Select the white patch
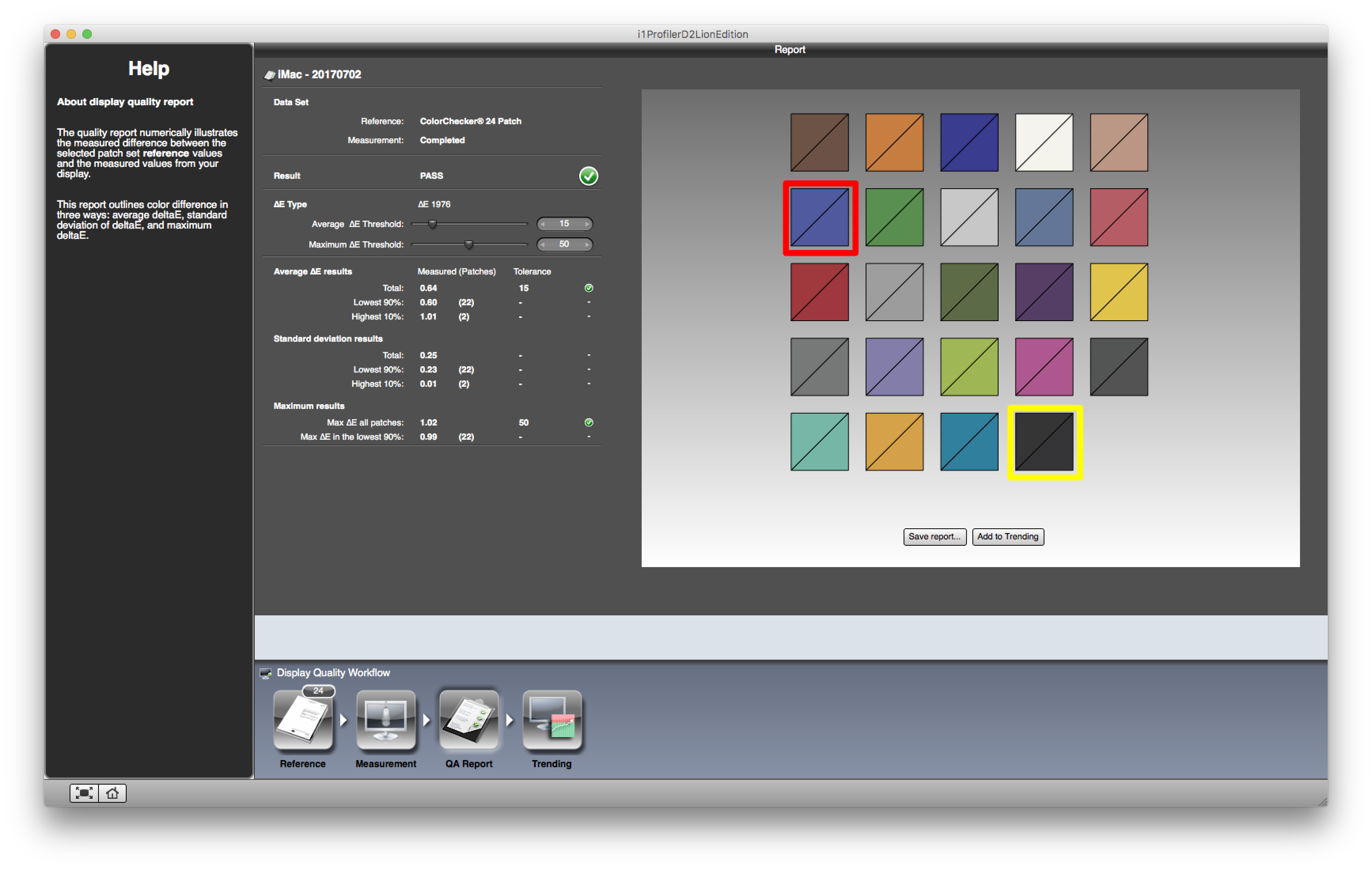The image size is (1372, 870). [1044, 142]
